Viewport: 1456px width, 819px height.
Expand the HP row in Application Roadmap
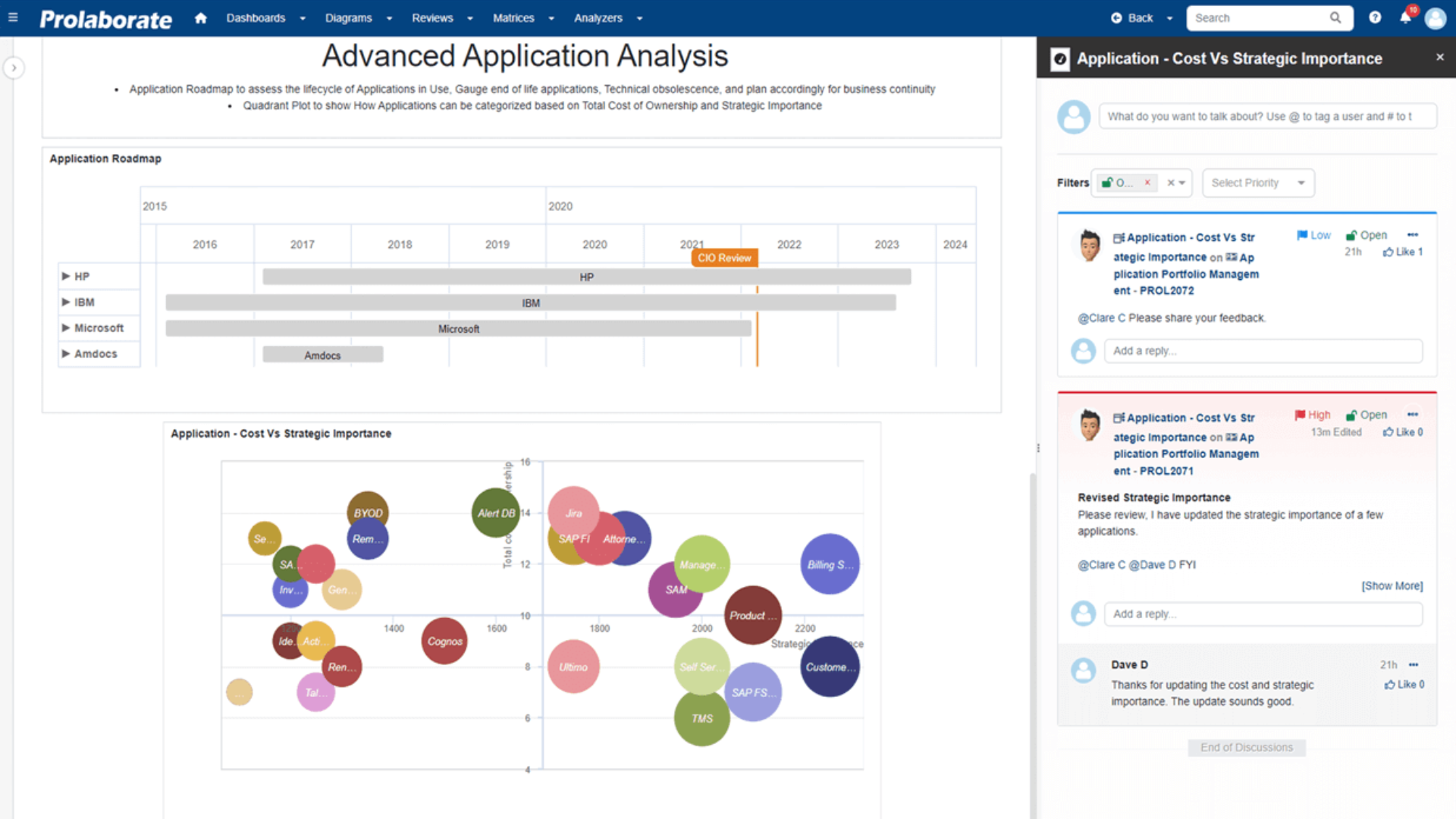(65, 276)
